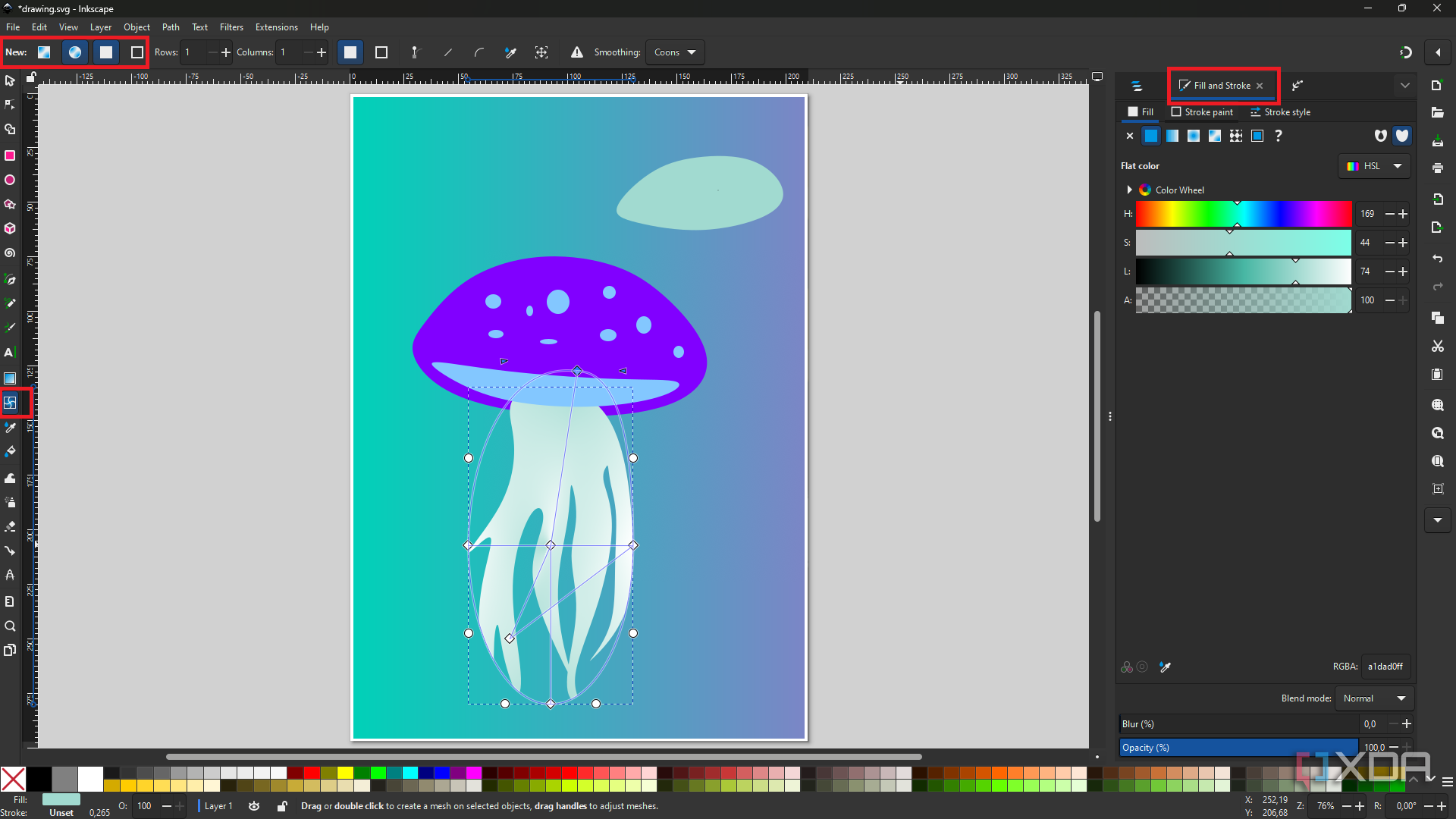
Task: Increase Rows value with plus
Action: (225, 52)
